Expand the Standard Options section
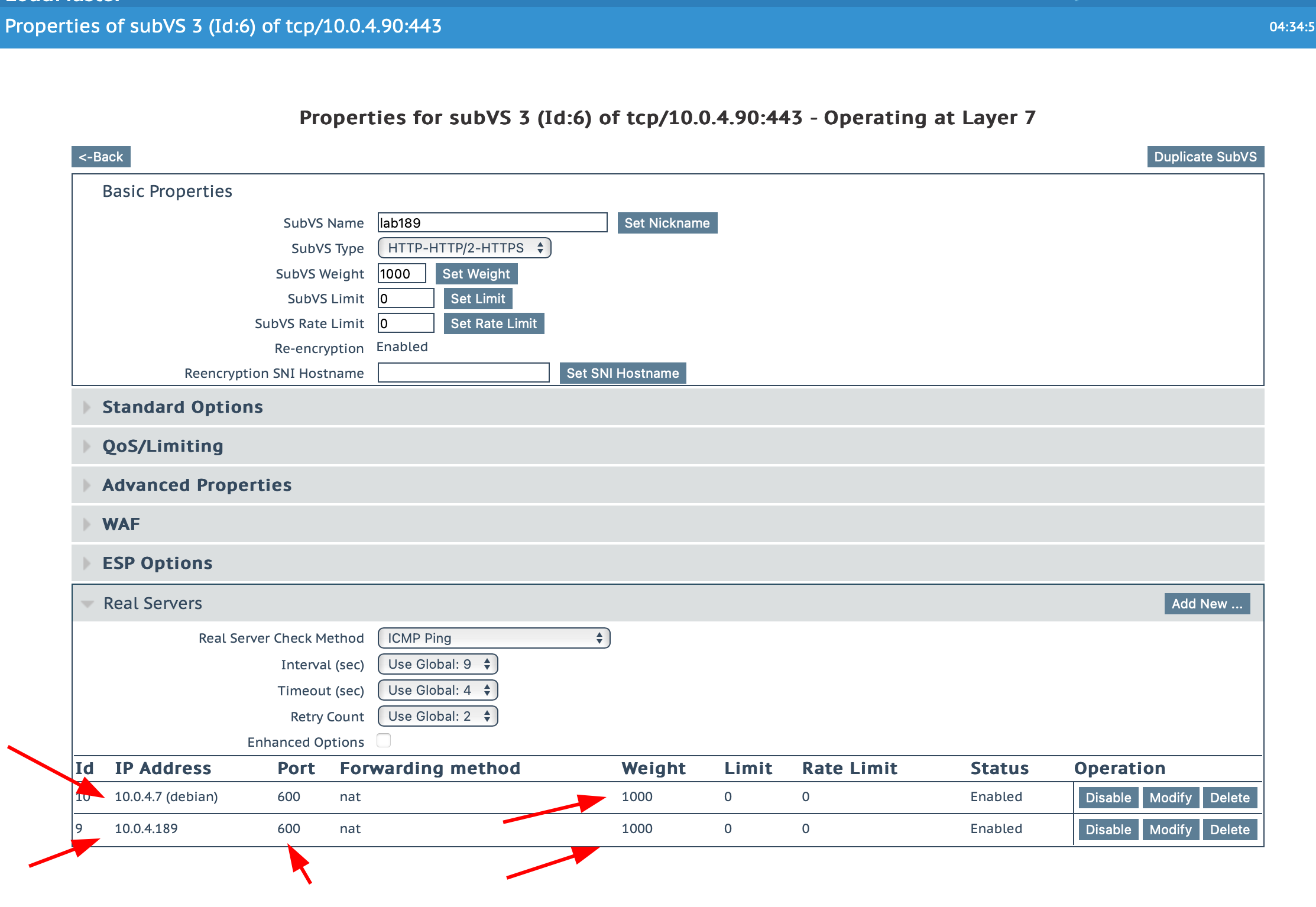Viewport: 1316px width, 907px height. tap(182, 407)
